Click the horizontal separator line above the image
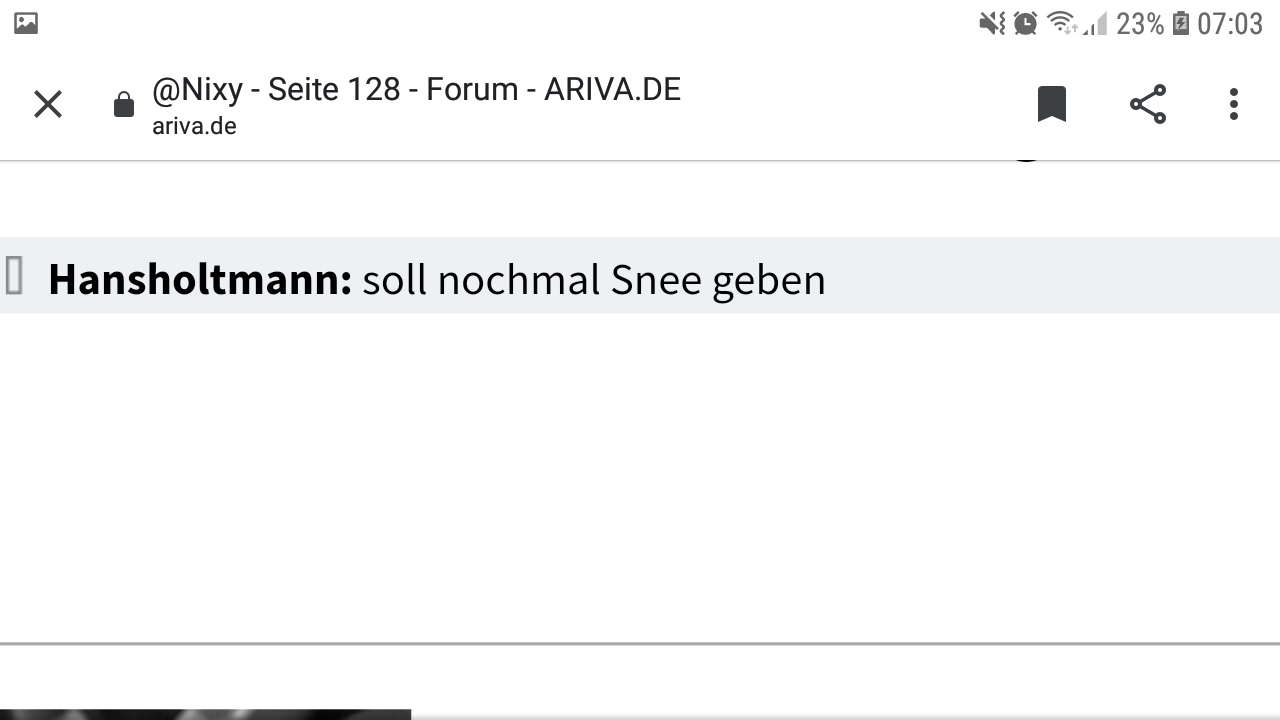 point(640,644)
